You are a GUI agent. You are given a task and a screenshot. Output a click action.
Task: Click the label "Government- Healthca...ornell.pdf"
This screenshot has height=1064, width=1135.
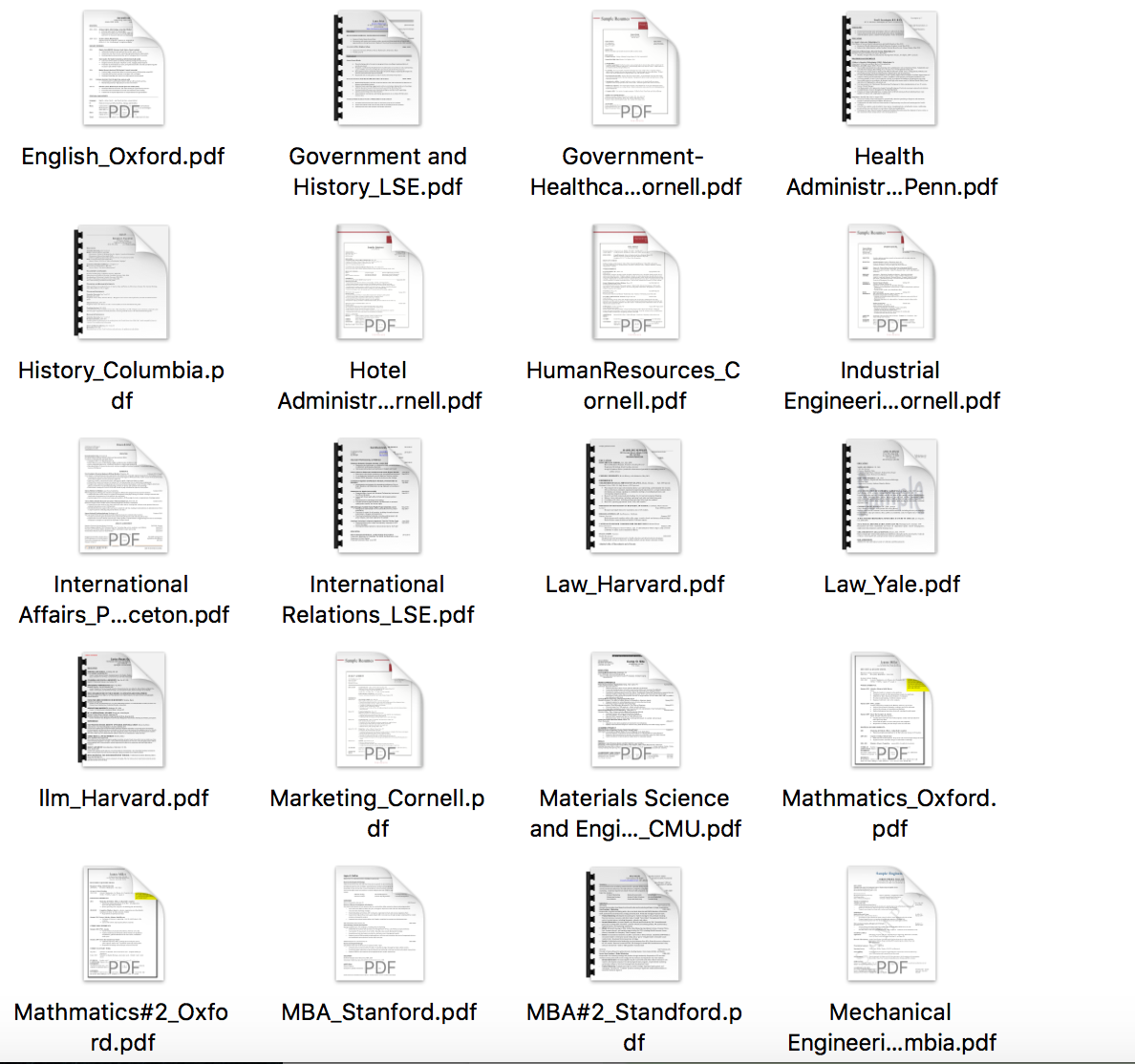click(x=634, y=172)
